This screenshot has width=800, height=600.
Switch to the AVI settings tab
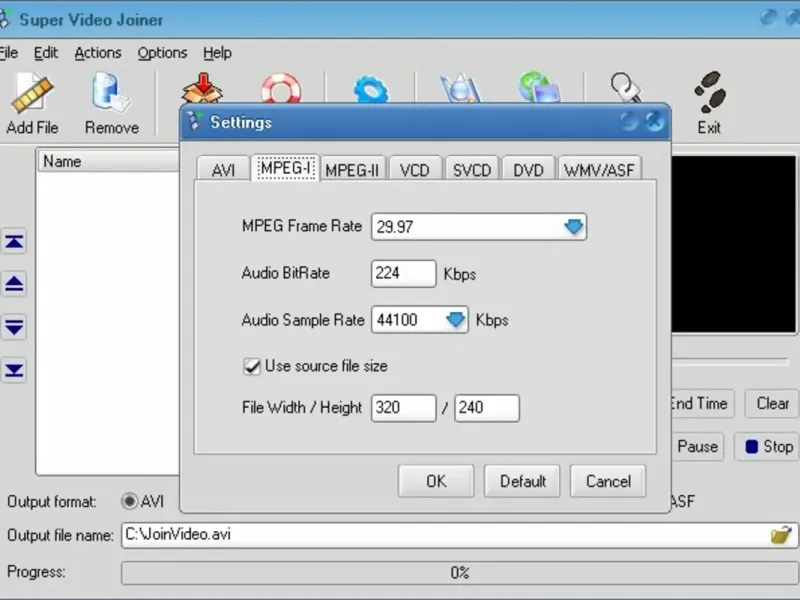point(223,169)
